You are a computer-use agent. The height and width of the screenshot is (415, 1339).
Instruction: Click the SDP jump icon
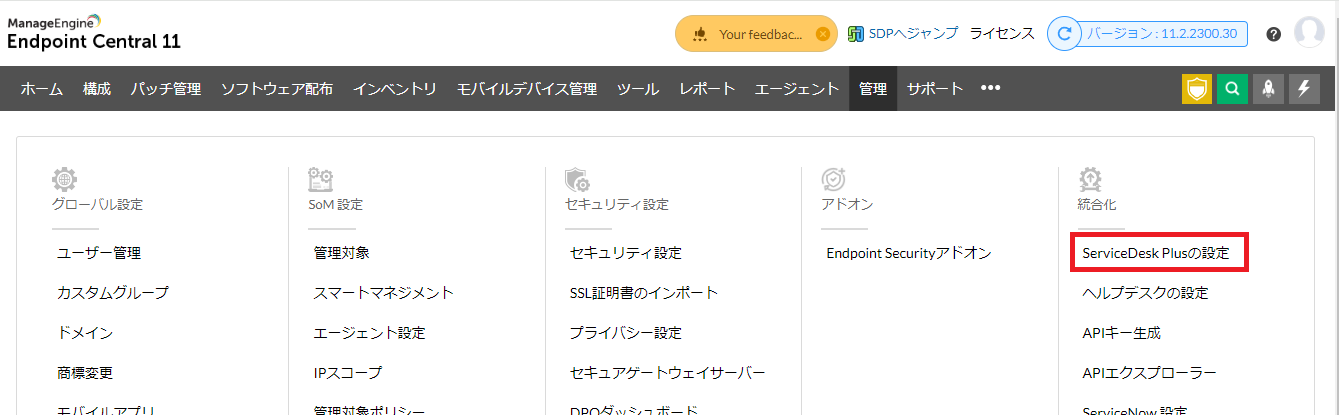point(855,33)
